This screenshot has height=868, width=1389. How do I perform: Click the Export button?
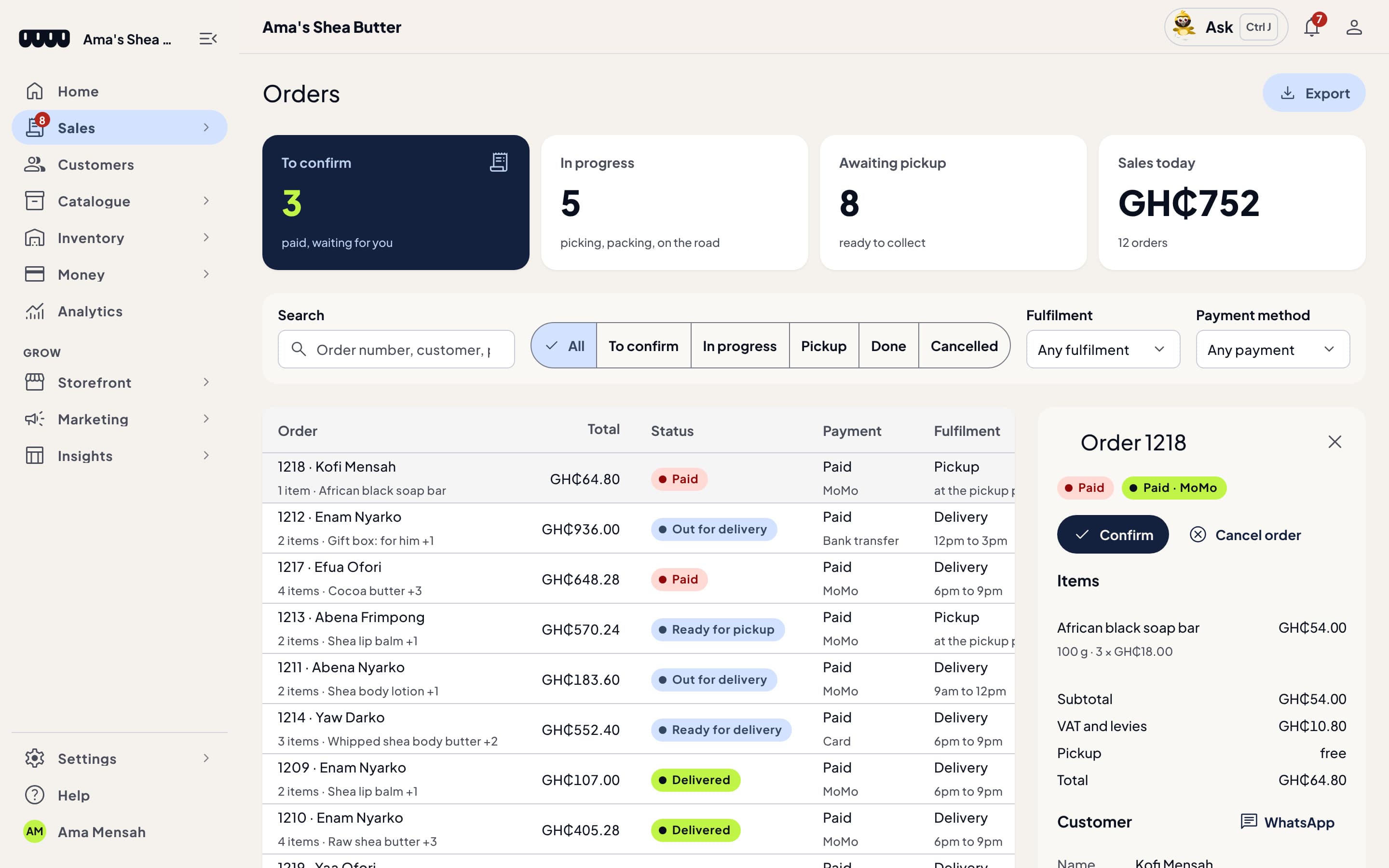point(1313,93)
